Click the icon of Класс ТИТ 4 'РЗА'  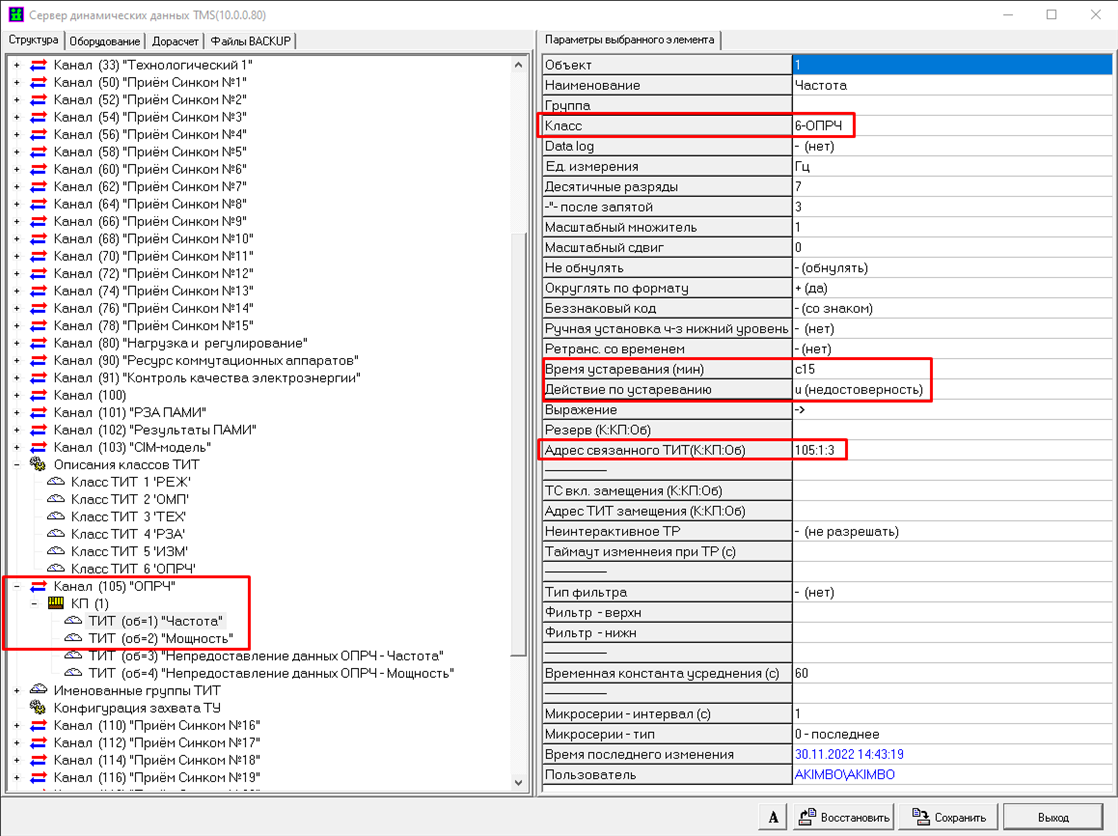(x=56, y=534)
